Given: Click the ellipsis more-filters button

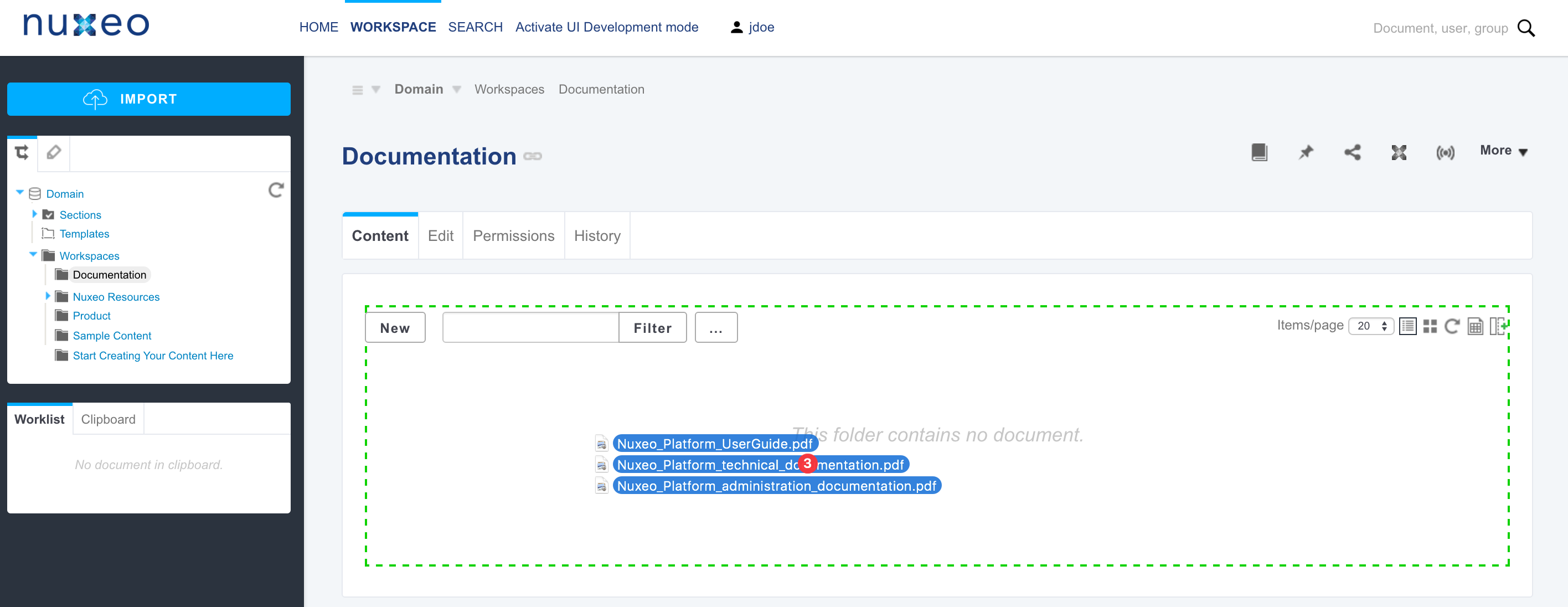Looking at the screenshot, I should (716, 327).
